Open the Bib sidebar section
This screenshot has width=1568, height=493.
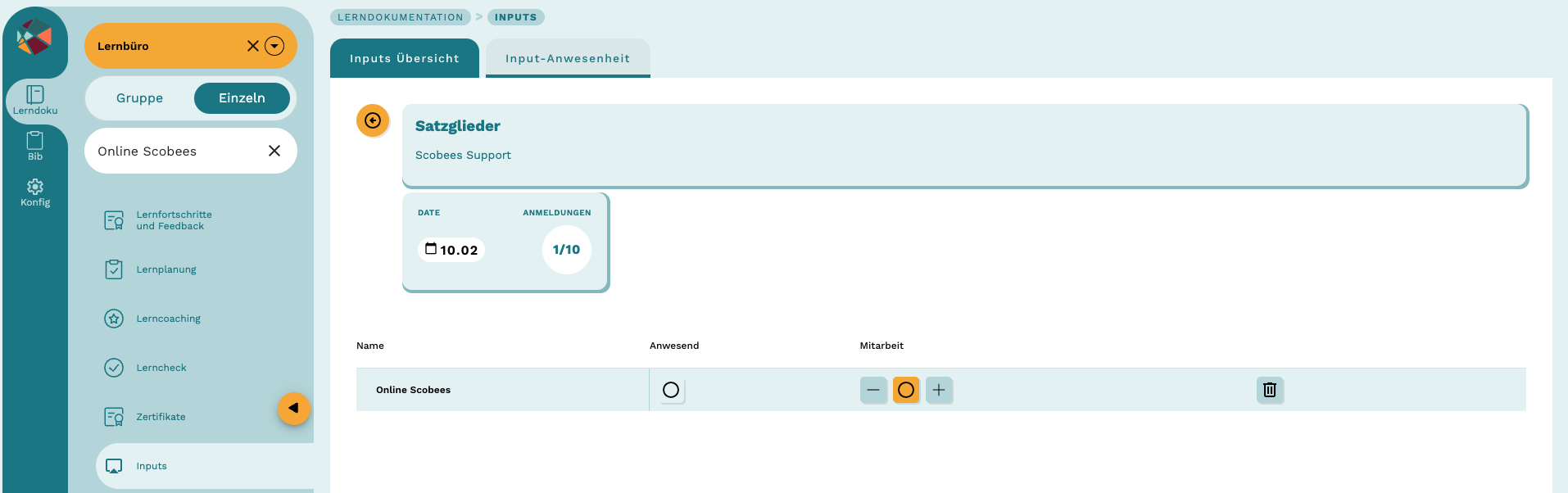point(35,146)
